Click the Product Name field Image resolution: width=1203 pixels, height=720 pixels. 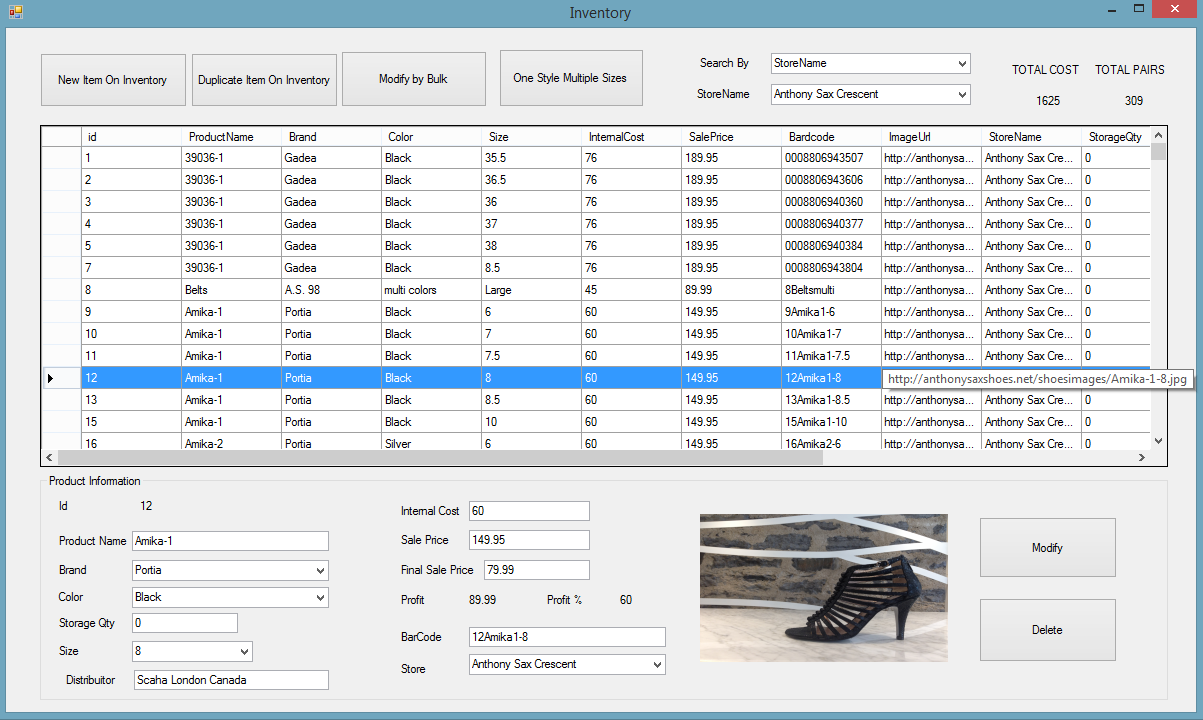(x=230, y=541)
